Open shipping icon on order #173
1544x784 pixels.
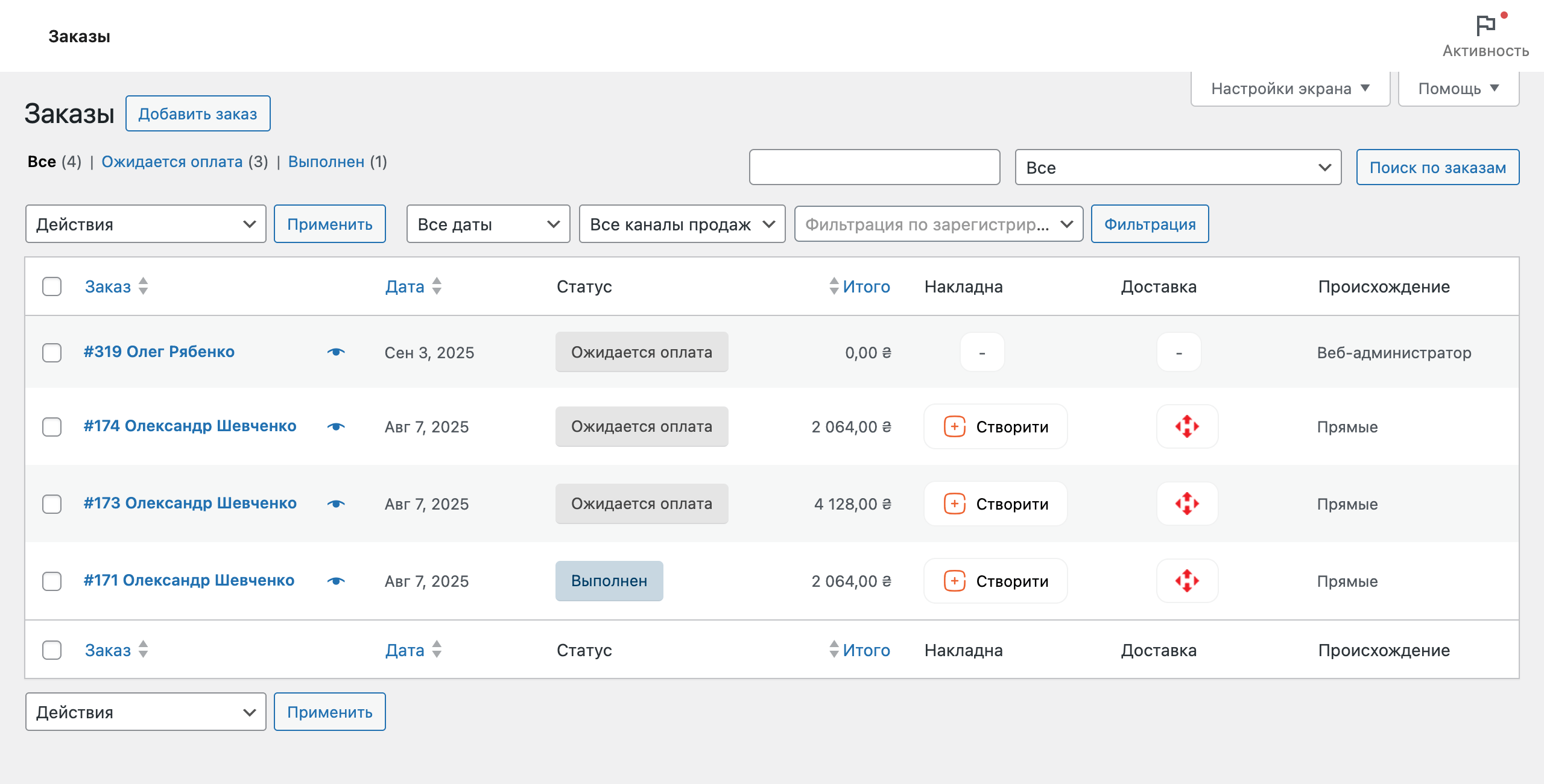1186,504
